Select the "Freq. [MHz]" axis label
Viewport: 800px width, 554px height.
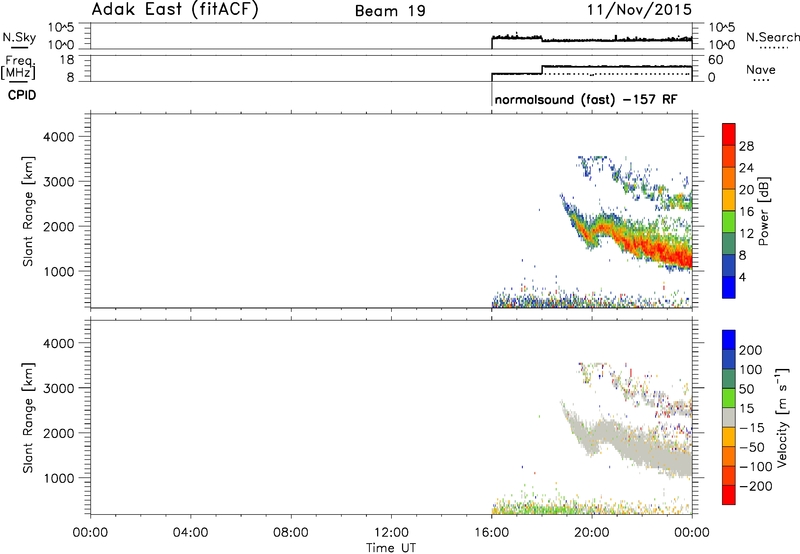(19, 67)
